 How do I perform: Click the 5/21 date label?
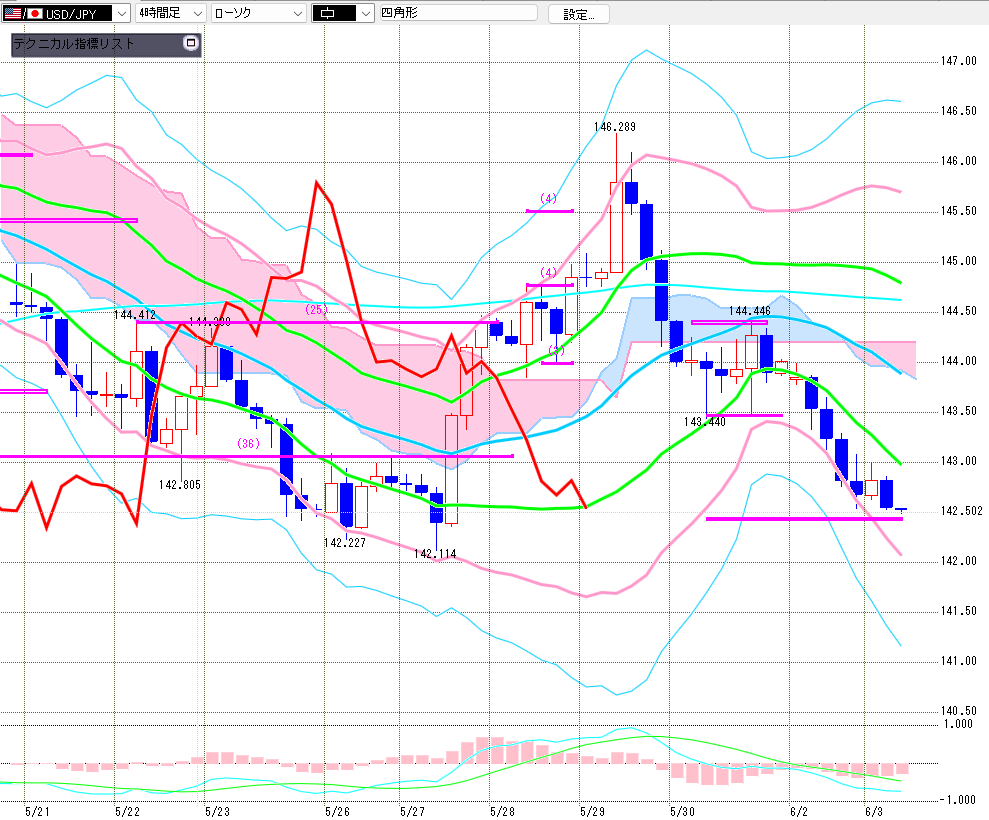37,811
